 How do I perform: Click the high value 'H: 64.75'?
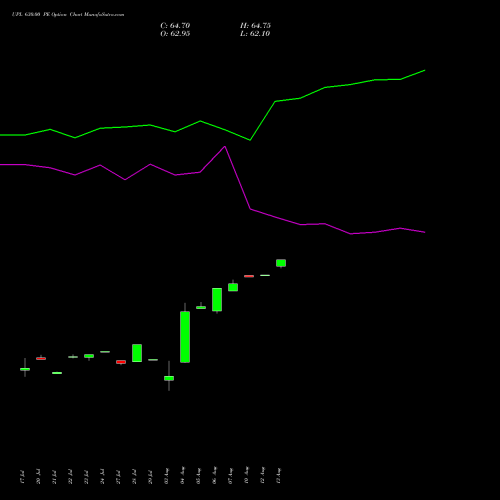point(255,26)
